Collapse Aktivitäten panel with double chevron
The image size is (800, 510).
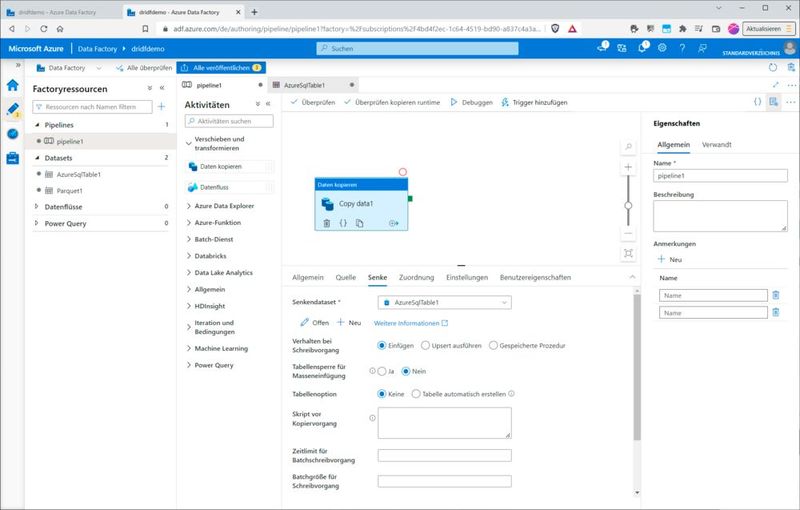268,104
